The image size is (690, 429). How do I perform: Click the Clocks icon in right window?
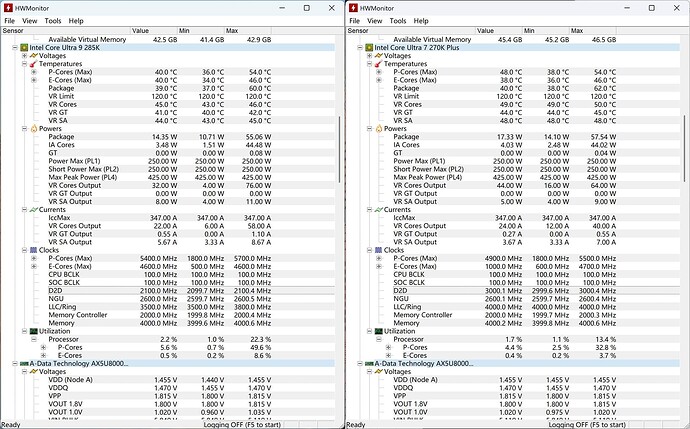point(378,250)
